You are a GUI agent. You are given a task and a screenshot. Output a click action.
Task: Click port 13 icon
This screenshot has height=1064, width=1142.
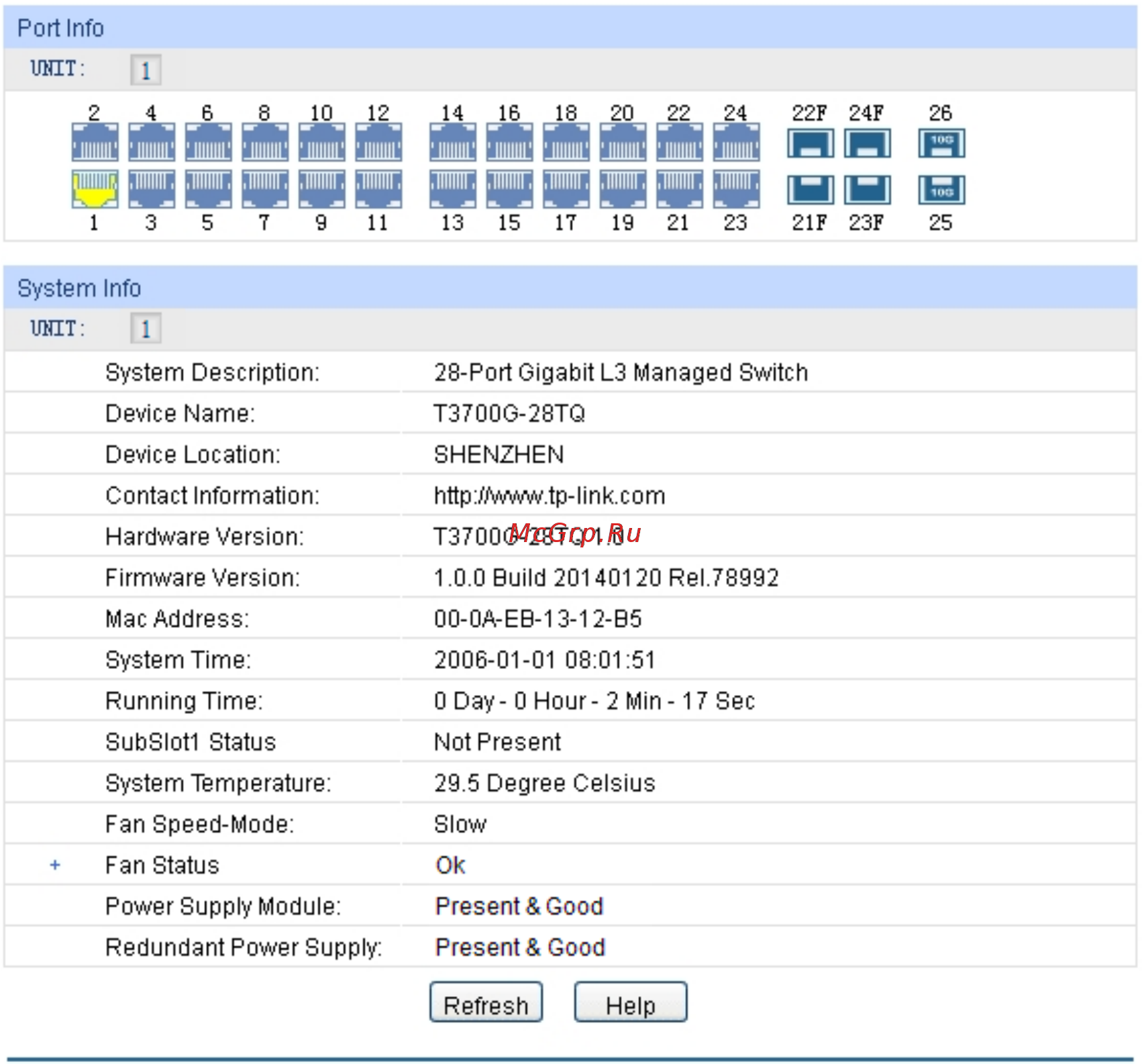(x=453, y=189)
